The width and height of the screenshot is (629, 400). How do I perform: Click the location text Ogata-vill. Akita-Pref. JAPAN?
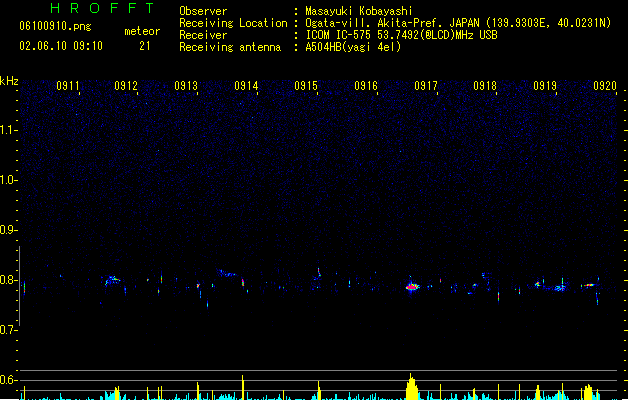click(x=392, y=23)
